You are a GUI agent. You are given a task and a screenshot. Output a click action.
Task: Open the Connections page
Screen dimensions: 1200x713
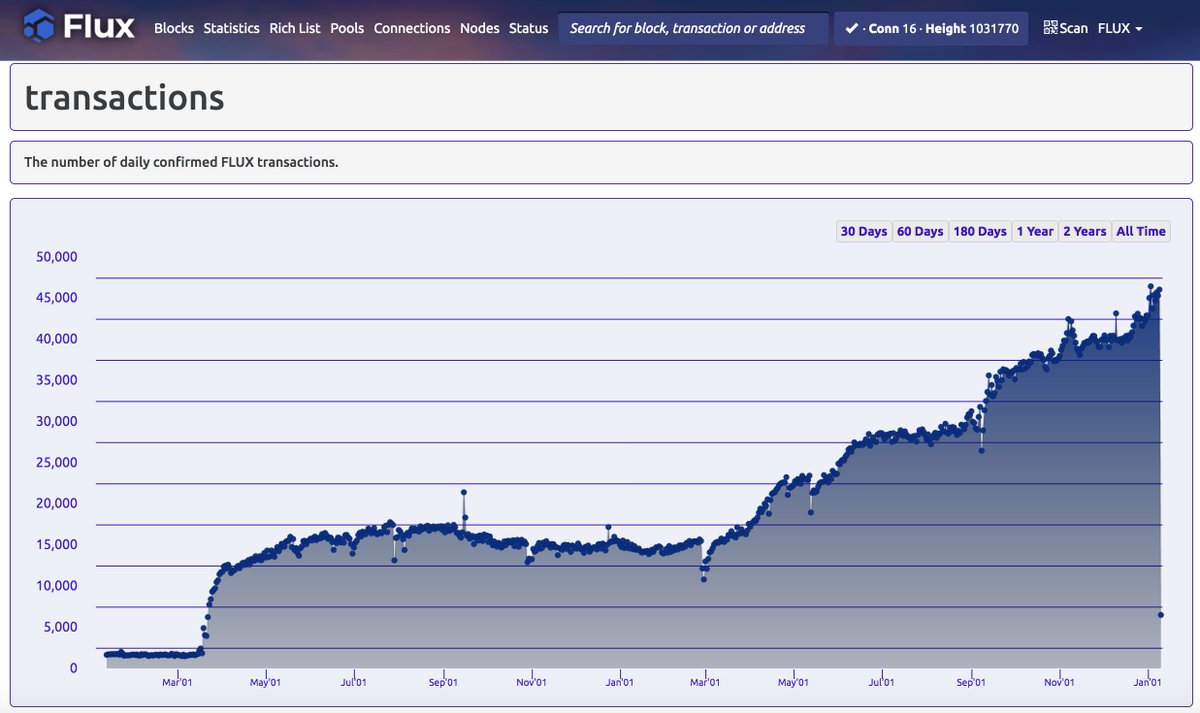tap(412, 28)
